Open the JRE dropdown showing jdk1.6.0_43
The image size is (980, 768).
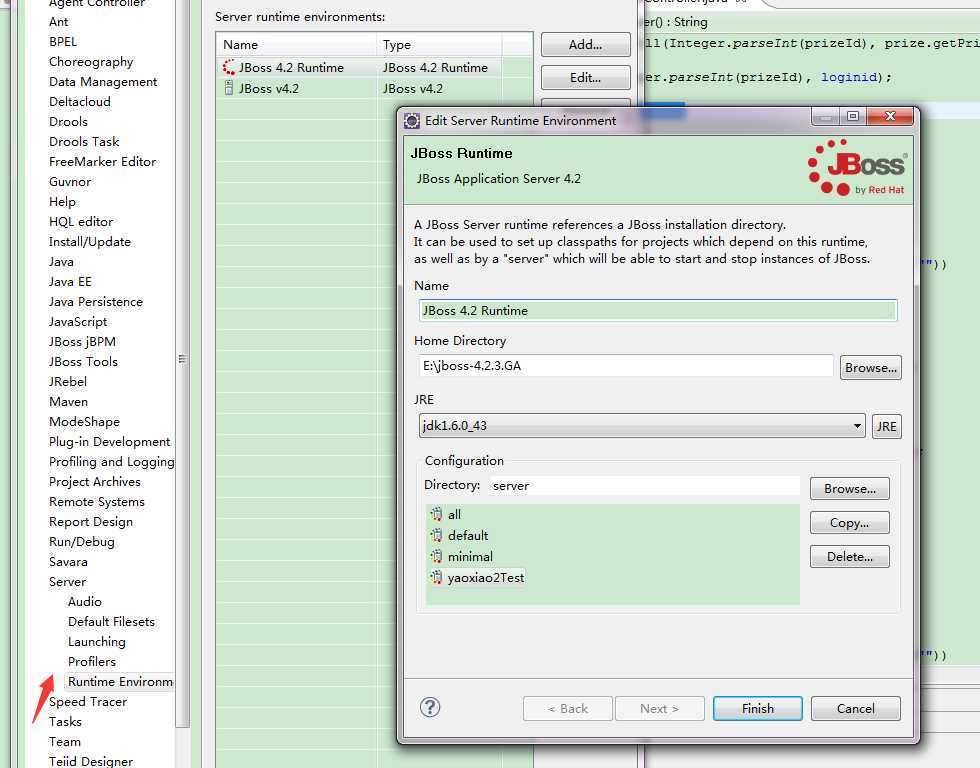[x=642, y=426]
